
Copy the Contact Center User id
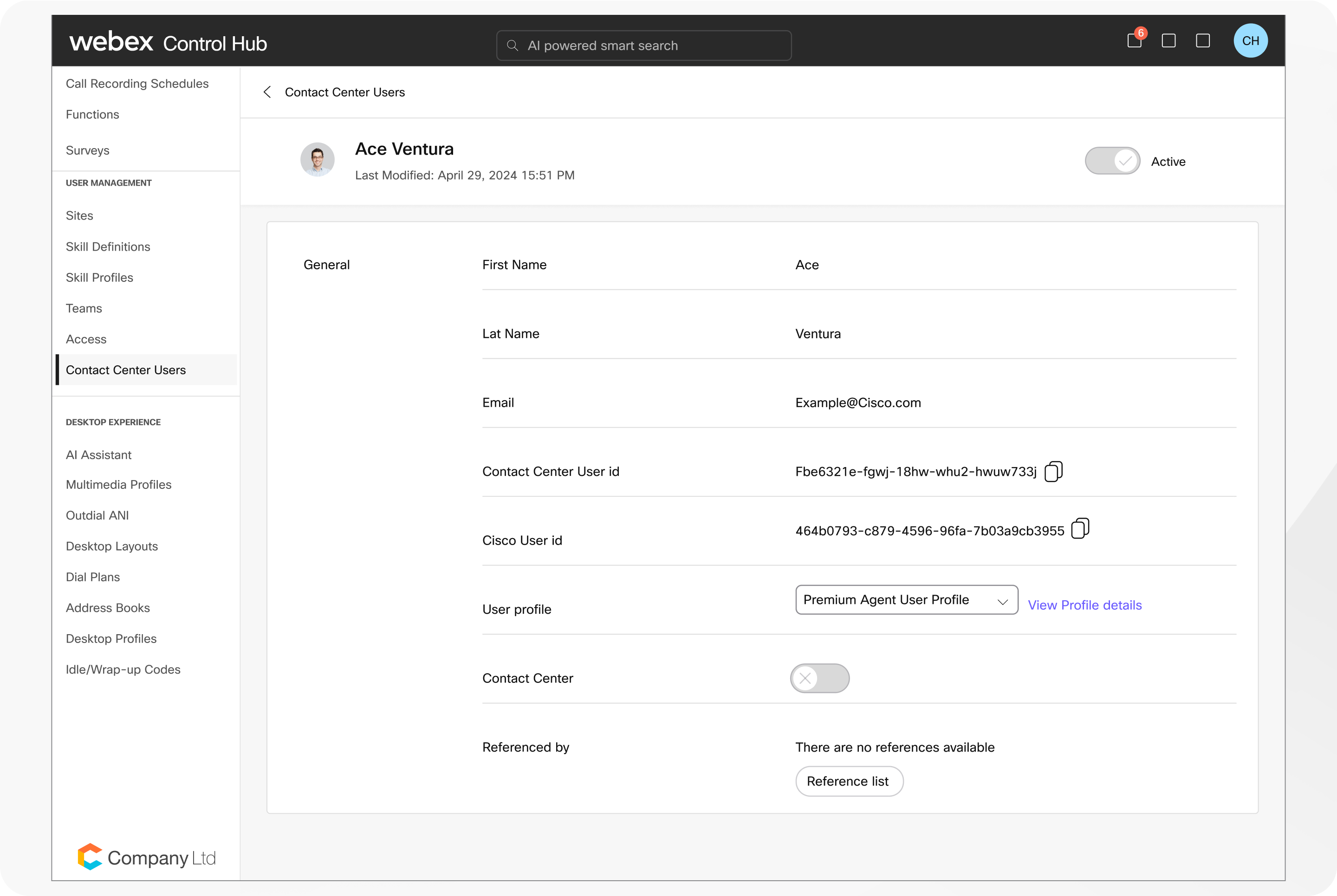1053,471
